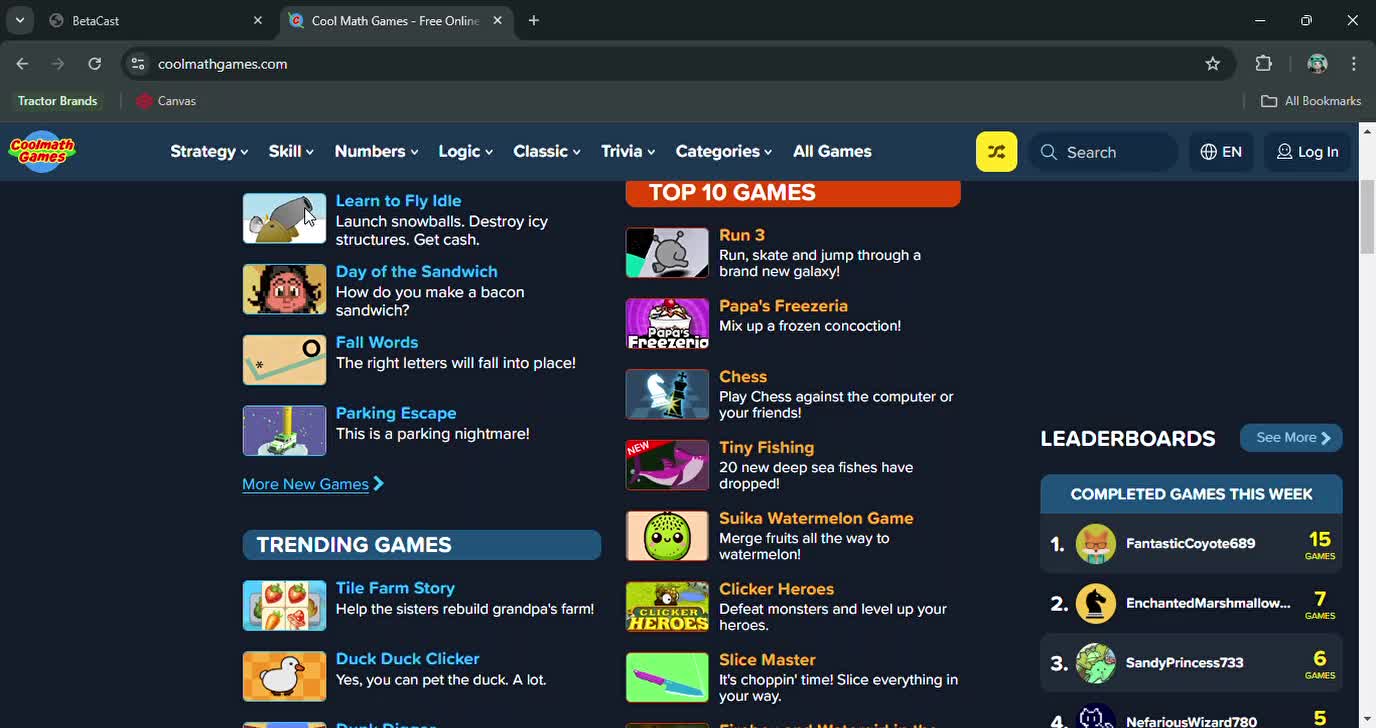
Task: Expand the Numbers menu
Action: pos(376,151)
